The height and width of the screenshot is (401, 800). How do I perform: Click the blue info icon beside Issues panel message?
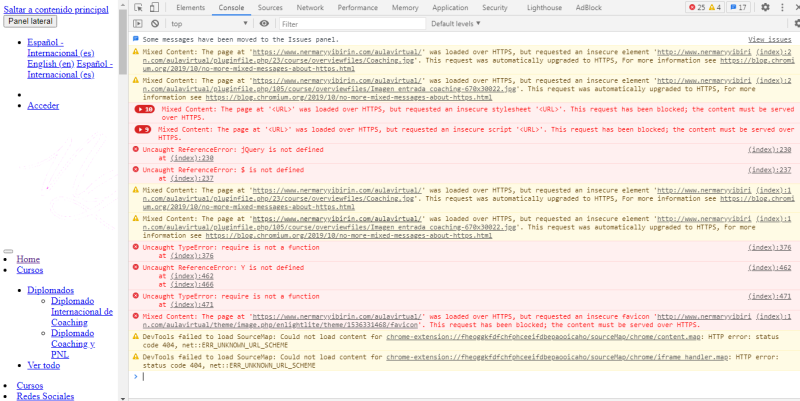[x=136, y=39]
